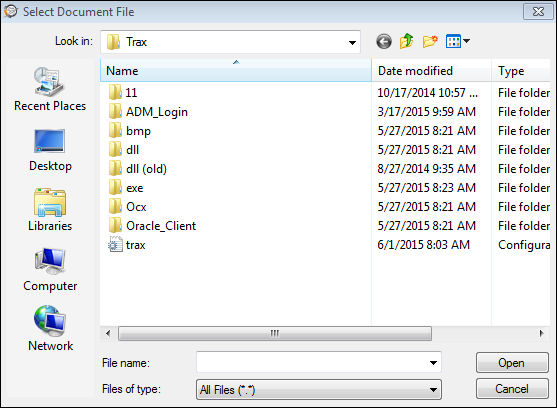The width and height of the screenshot is (557, 408).
Task: Close the Select Document File dialog
Action: click(538, 11)
